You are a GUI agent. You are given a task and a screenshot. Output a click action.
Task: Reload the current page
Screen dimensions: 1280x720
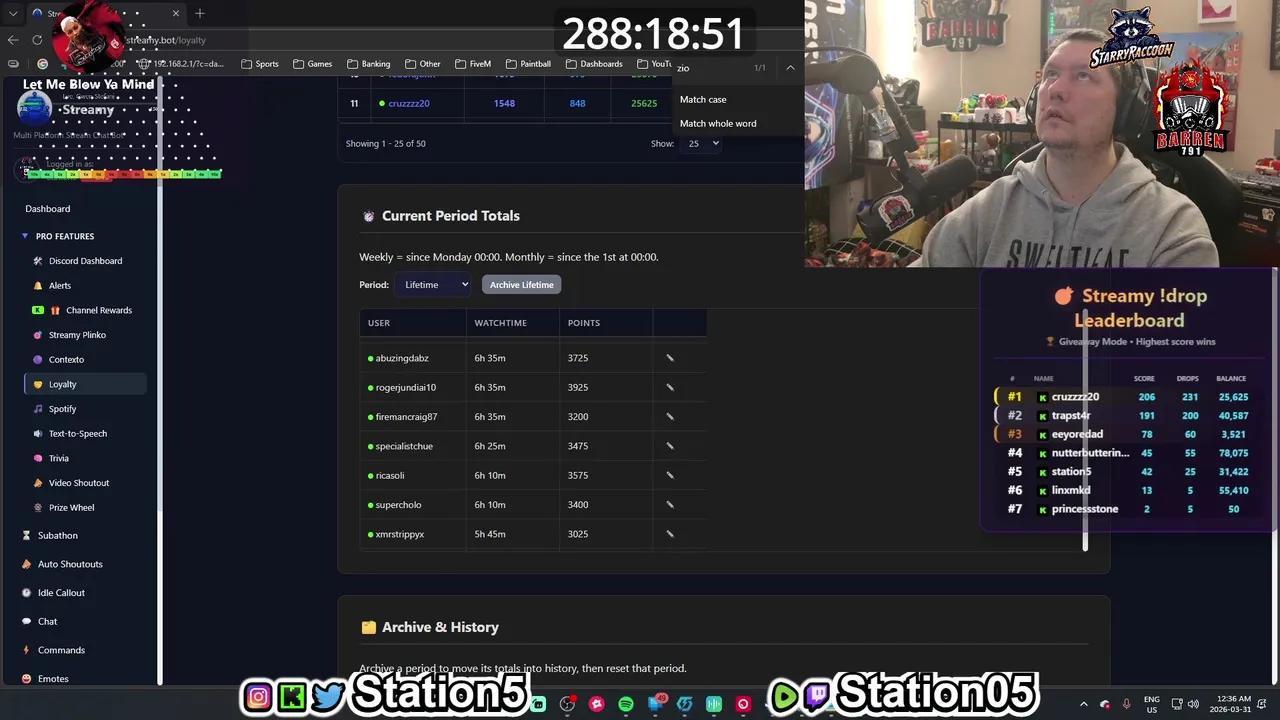point(37,40)
